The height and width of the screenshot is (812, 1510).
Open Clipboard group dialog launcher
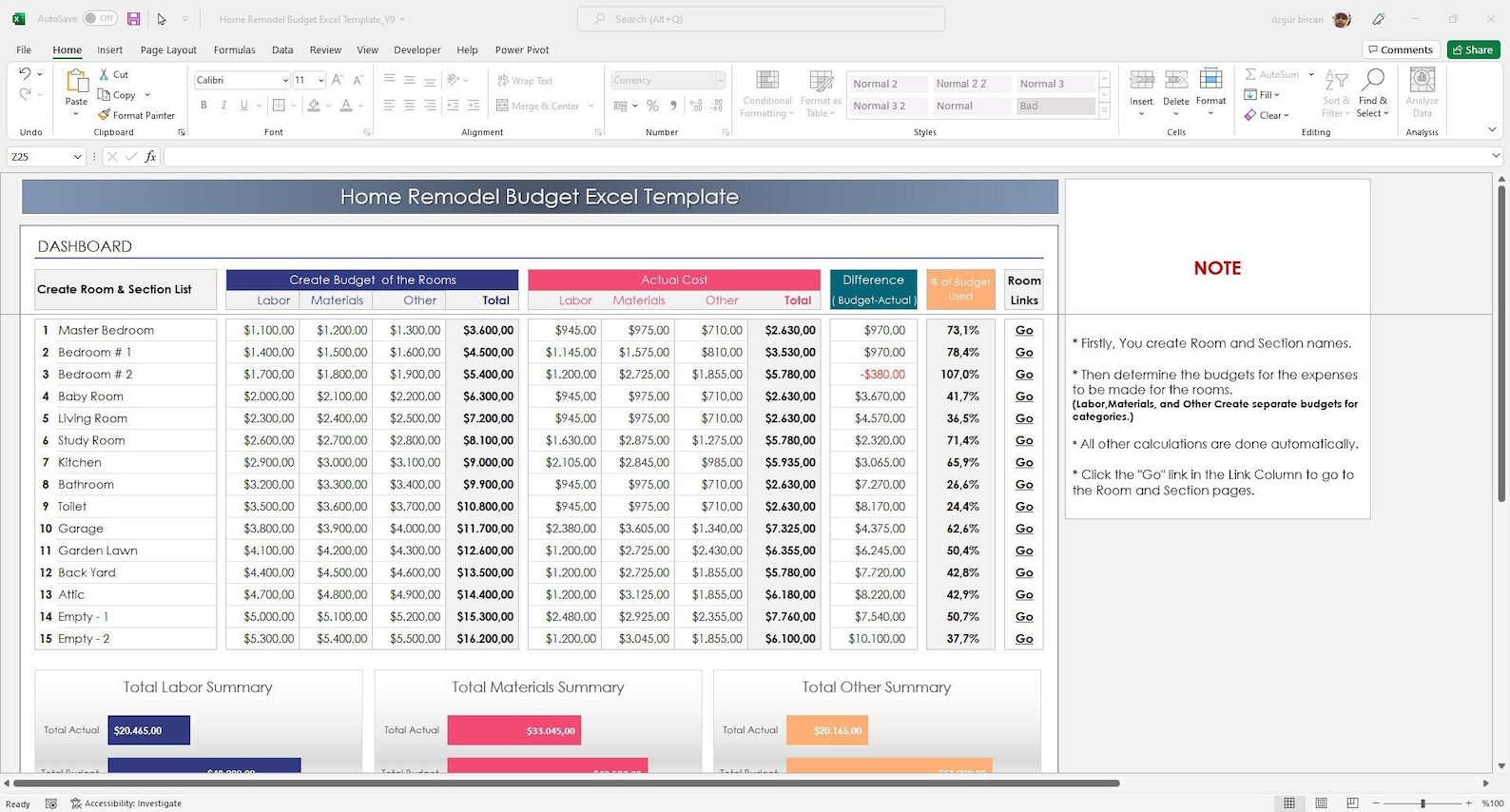coord(182,132)
